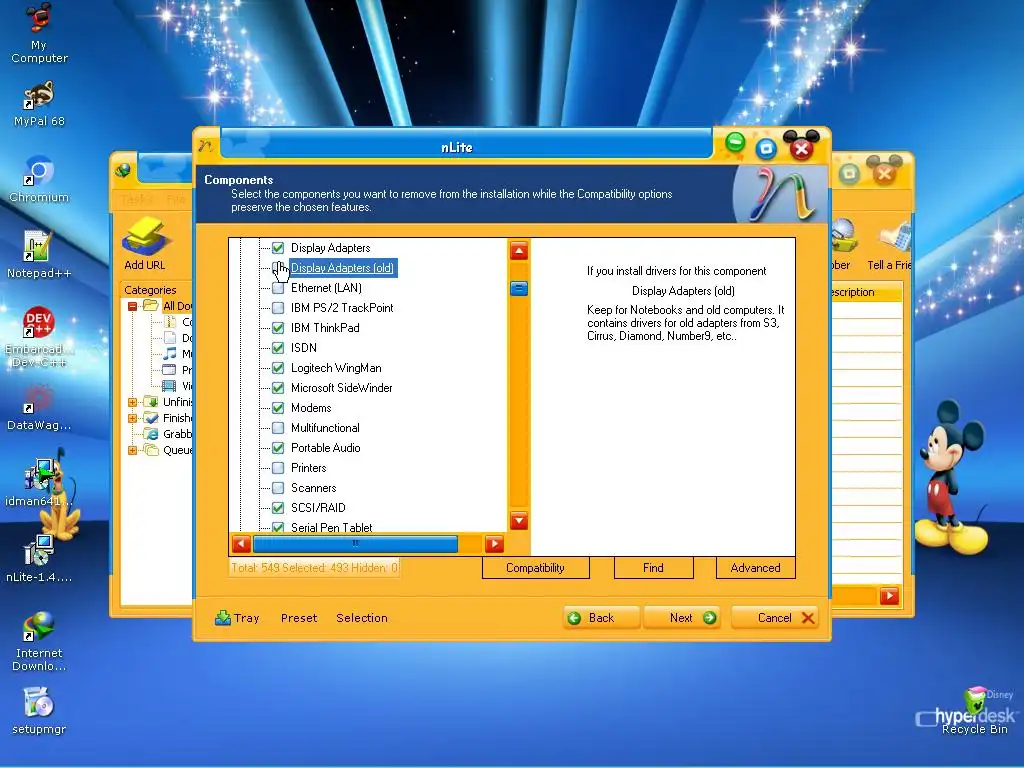Launch Internet Download Manager shortcut

tap(39, 641)
